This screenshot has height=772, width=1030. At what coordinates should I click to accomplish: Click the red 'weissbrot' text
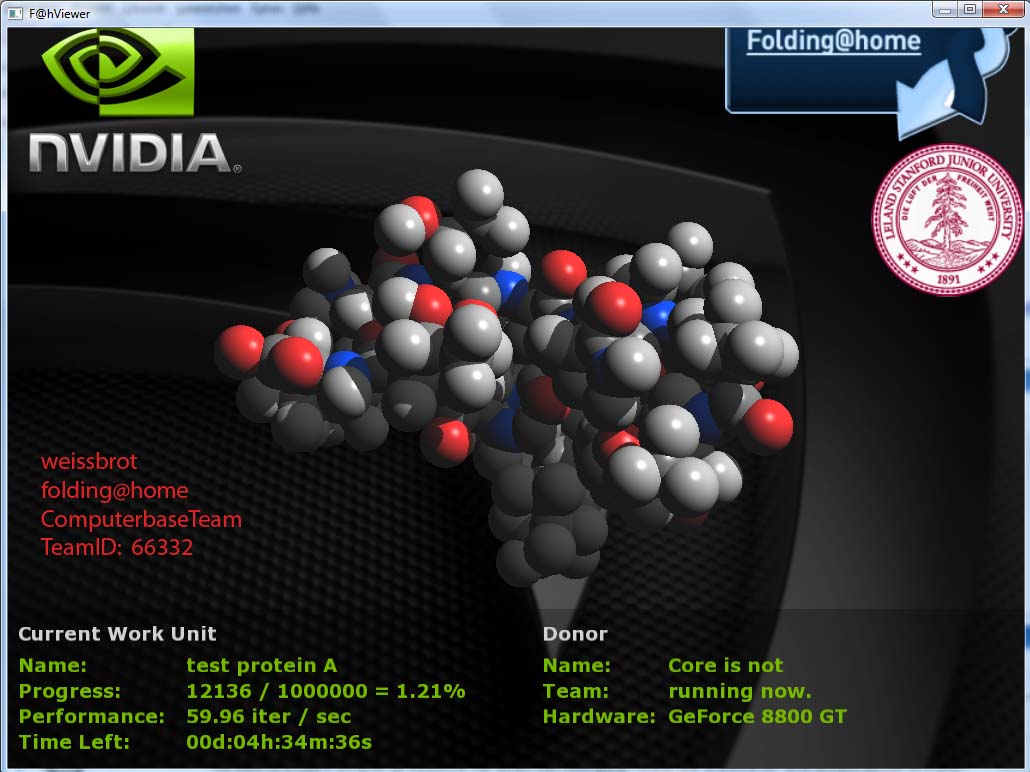[x=89, y=461]
